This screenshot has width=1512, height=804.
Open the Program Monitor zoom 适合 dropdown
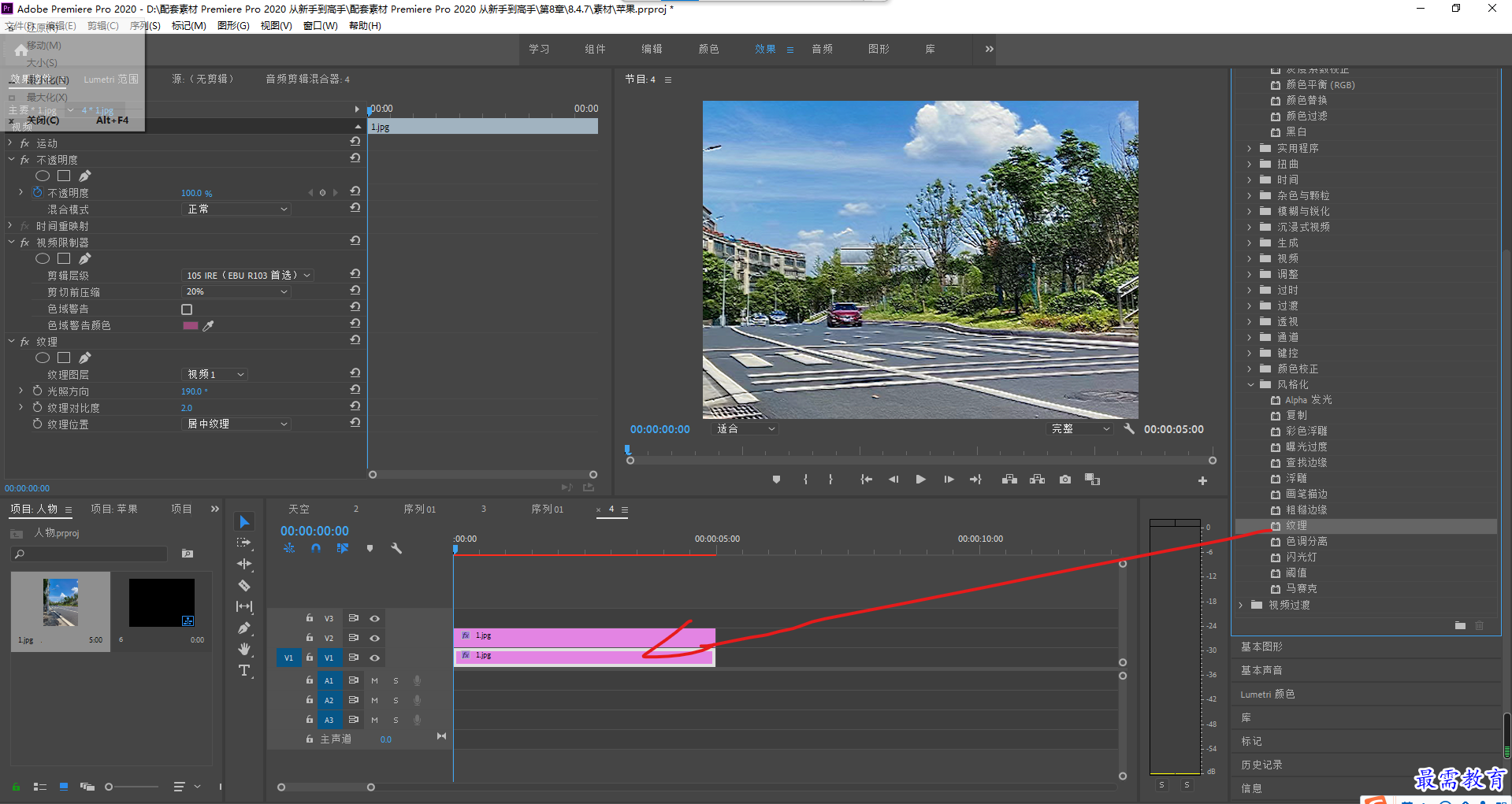click(x=745, y=429)
